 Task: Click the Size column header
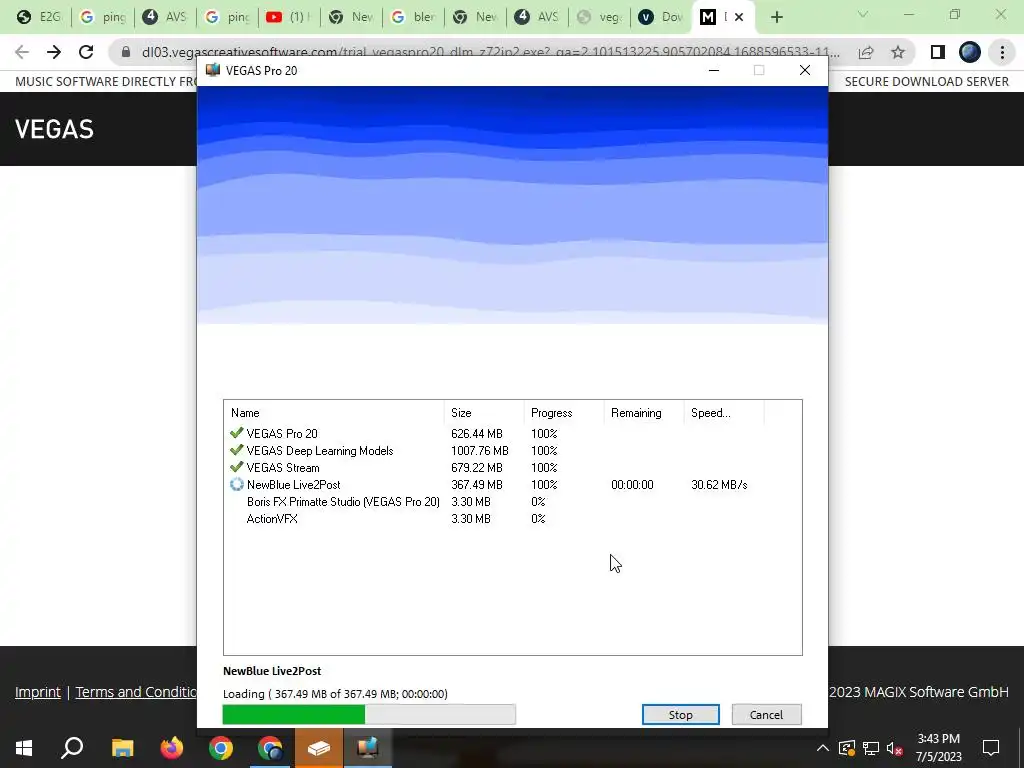pos(484,413)
